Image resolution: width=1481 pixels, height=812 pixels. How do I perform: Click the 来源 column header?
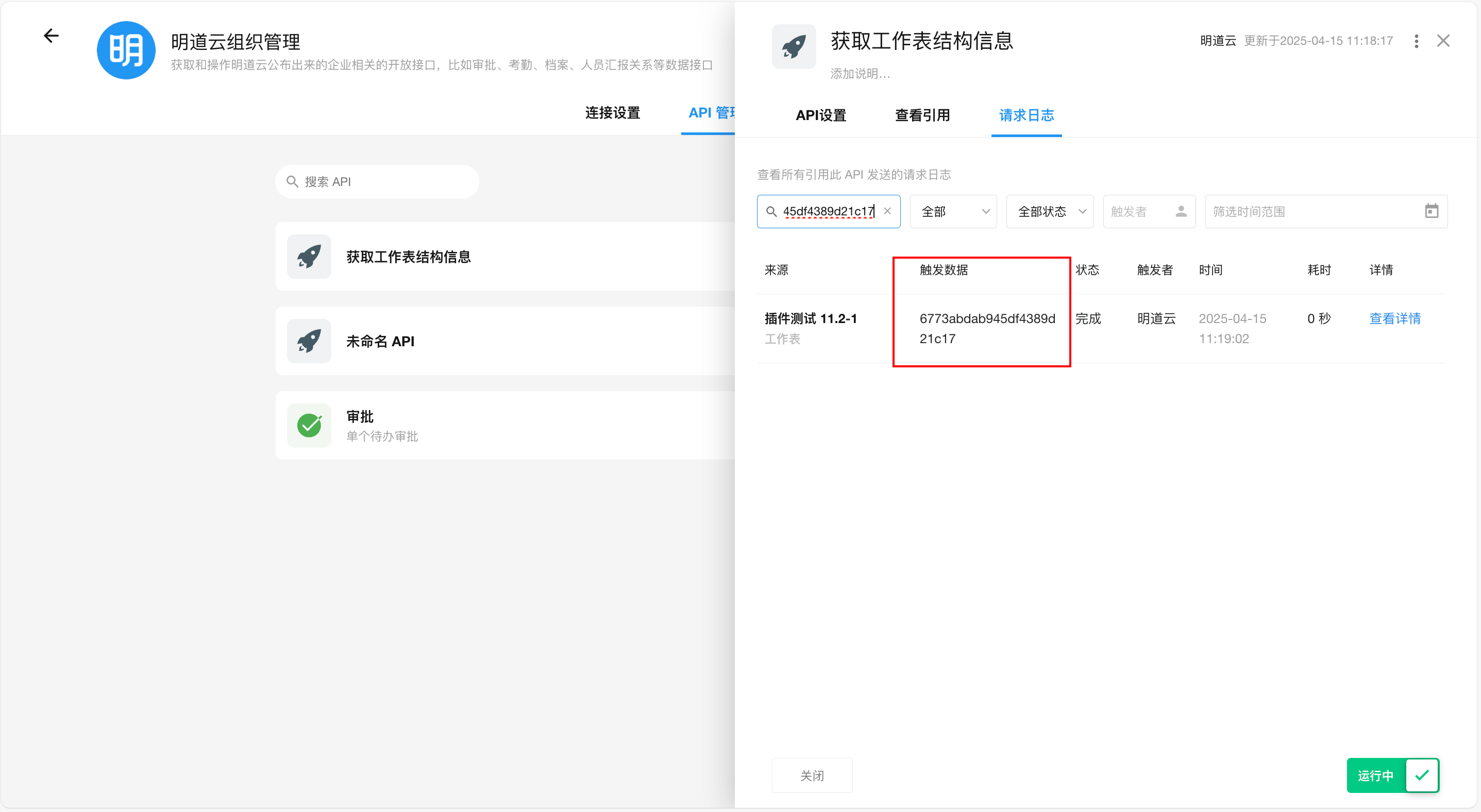pos(776,269)
